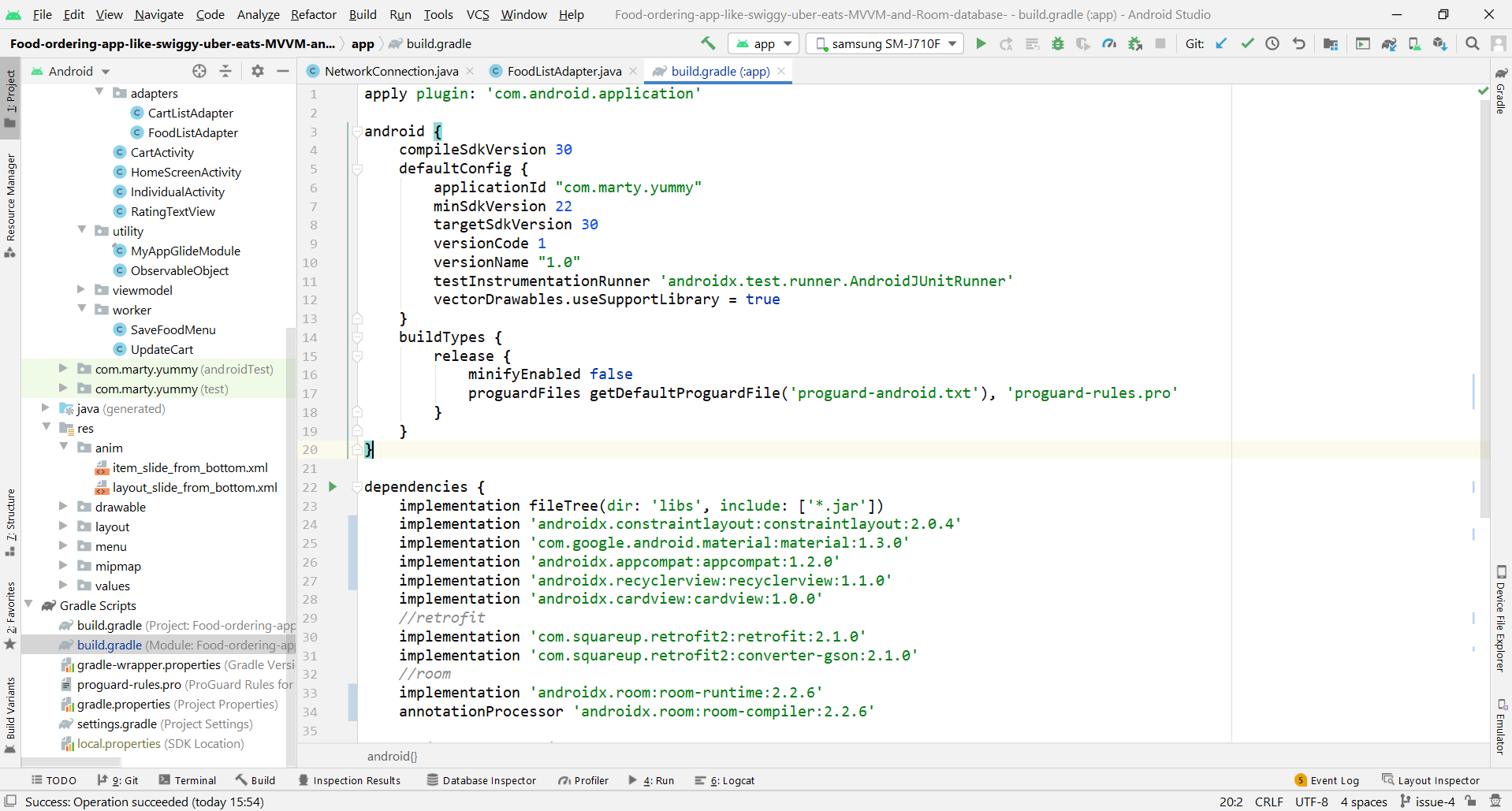This screenshot has height=811, width=1512.
Task: Click the run gutter arrow beside dependencies
Action: click(333, 486)
